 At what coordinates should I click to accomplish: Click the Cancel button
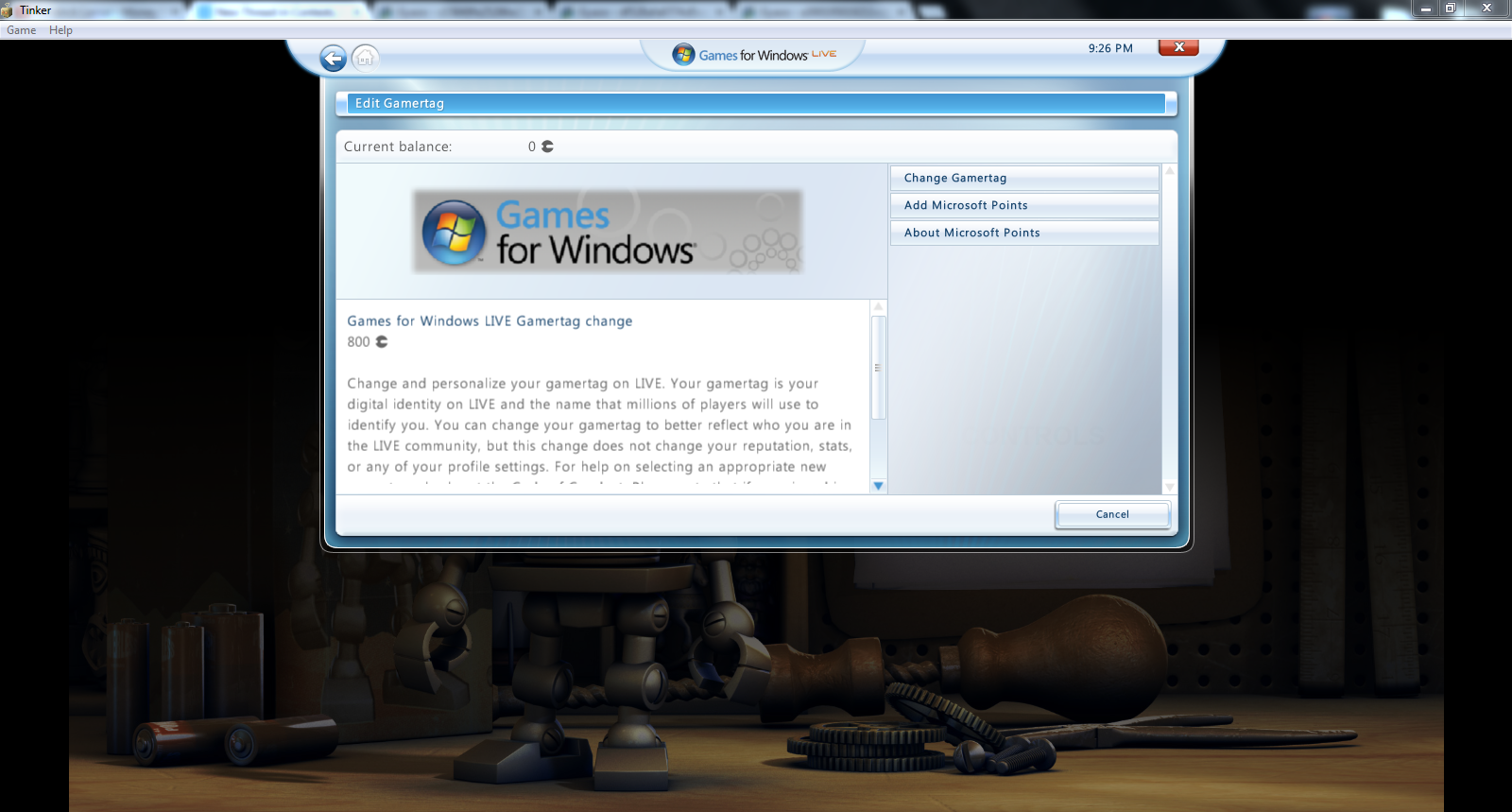pyautogui.click(x=1112, y=514)
